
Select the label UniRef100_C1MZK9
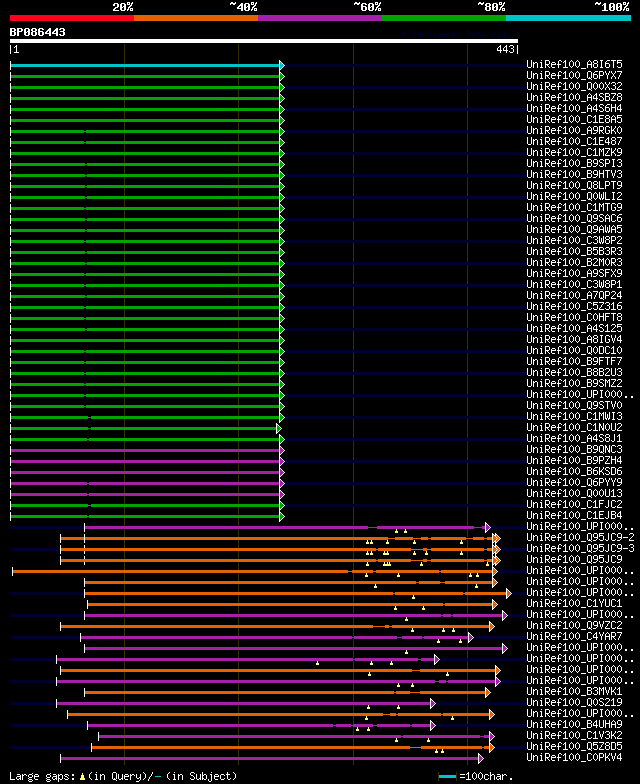(x=574, y=152)
